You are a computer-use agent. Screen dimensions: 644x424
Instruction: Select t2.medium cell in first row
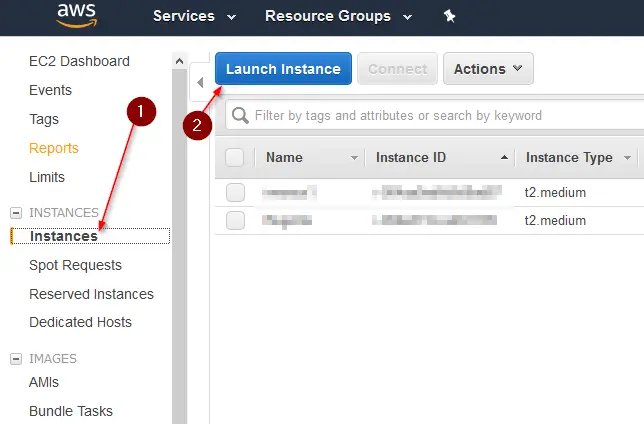[x=555, y=192]
